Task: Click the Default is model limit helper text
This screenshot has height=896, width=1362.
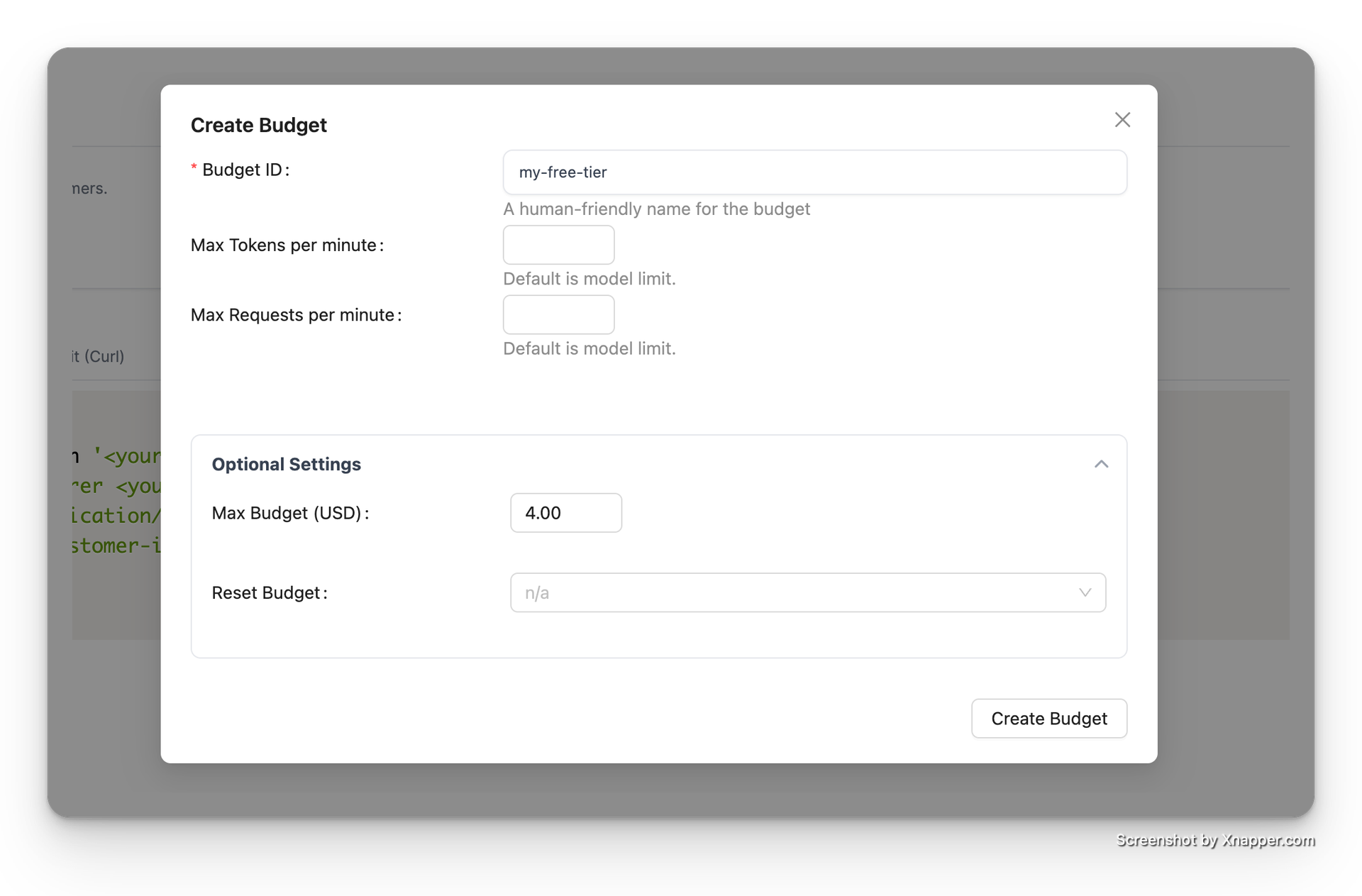Action: (589, 278)
